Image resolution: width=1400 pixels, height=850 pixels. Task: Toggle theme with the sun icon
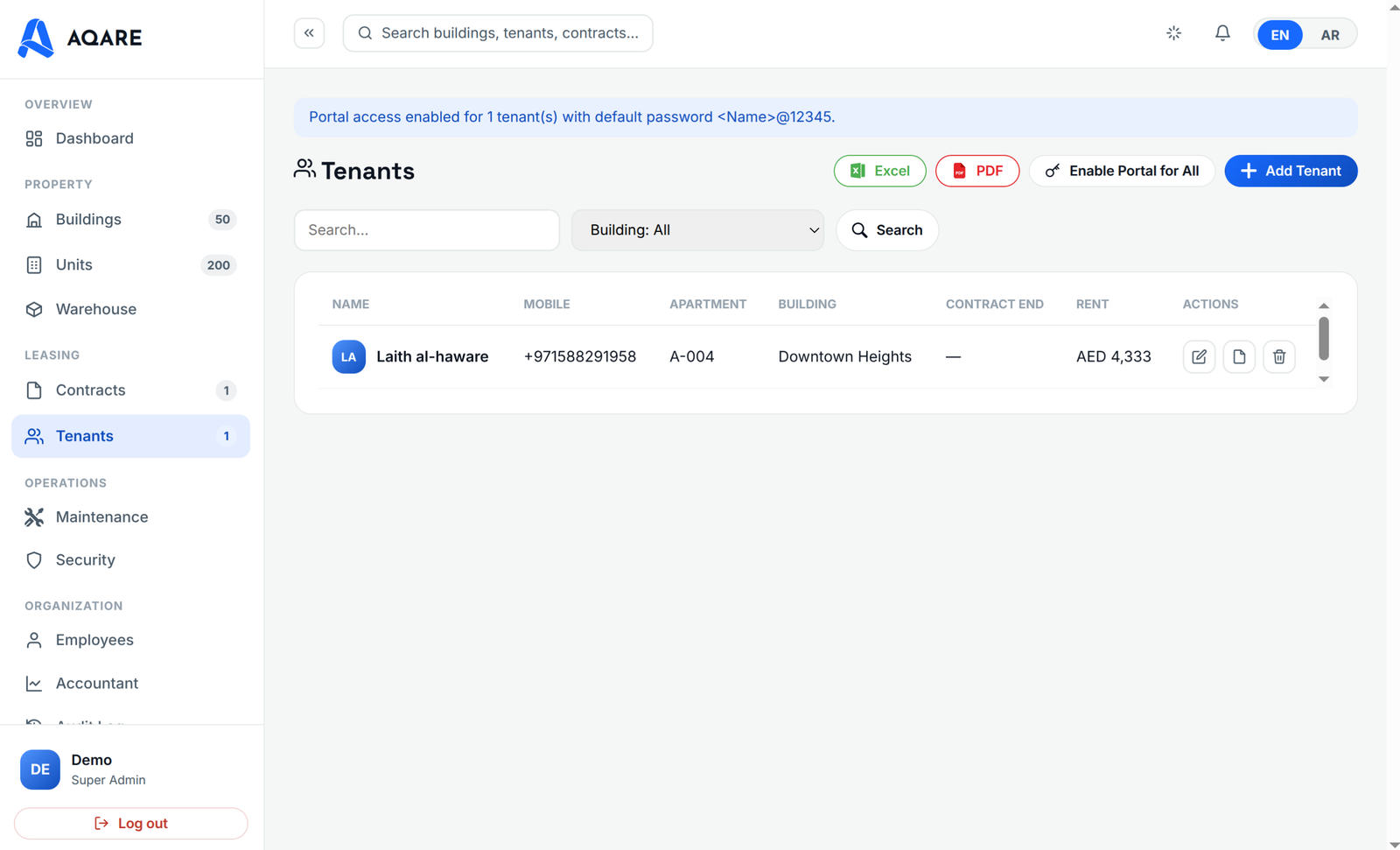pos(1173,33)
